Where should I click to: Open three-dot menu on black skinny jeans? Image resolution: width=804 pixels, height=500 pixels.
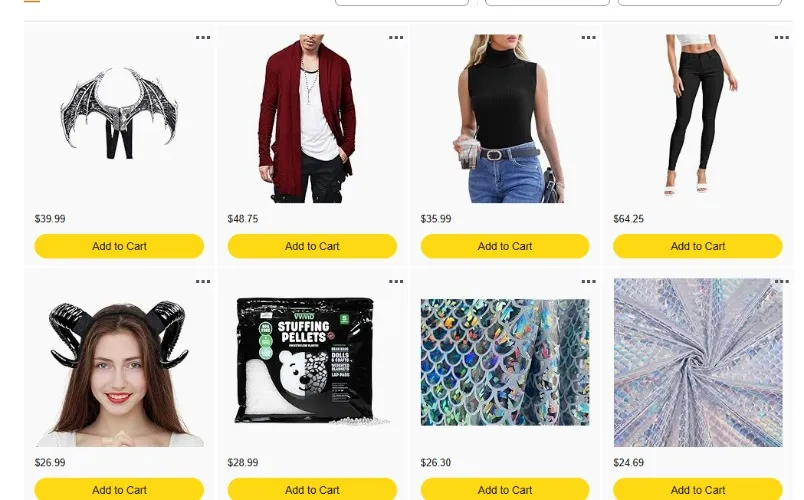781,37
